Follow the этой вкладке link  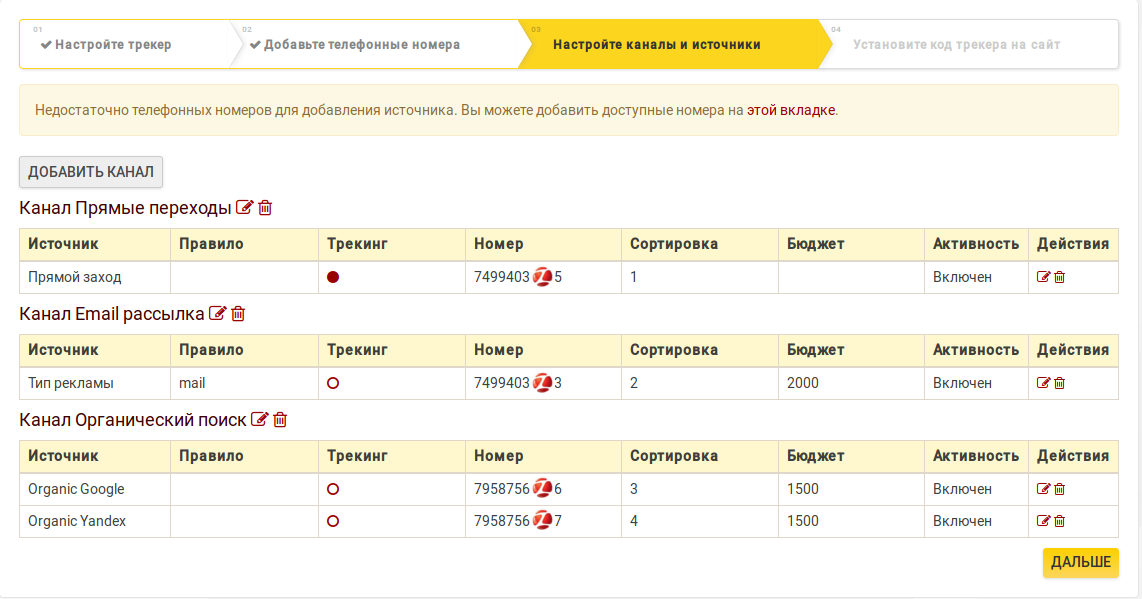[791, 111]
